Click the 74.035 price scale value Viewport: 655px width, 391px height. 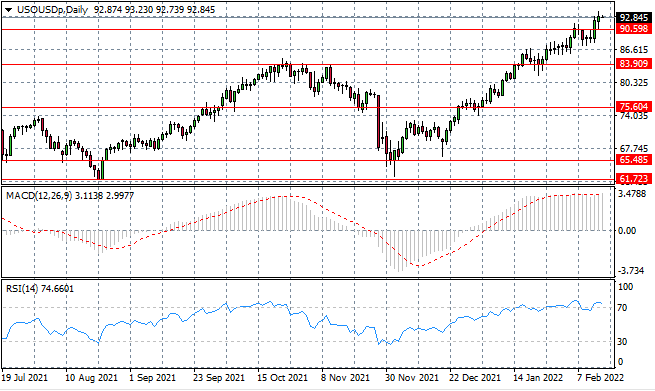pos(634,116)
